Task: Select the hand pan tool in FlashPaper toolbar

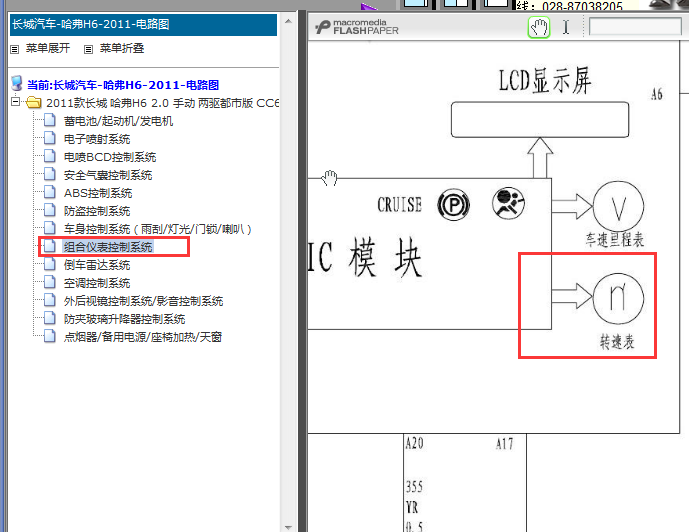Action: [539, 27]
